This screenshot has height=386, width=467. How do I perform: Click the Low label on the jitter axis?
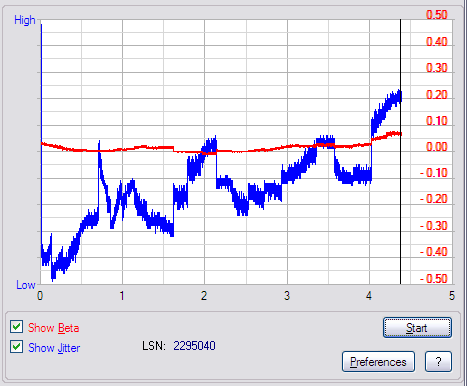(x=26, y=285)
